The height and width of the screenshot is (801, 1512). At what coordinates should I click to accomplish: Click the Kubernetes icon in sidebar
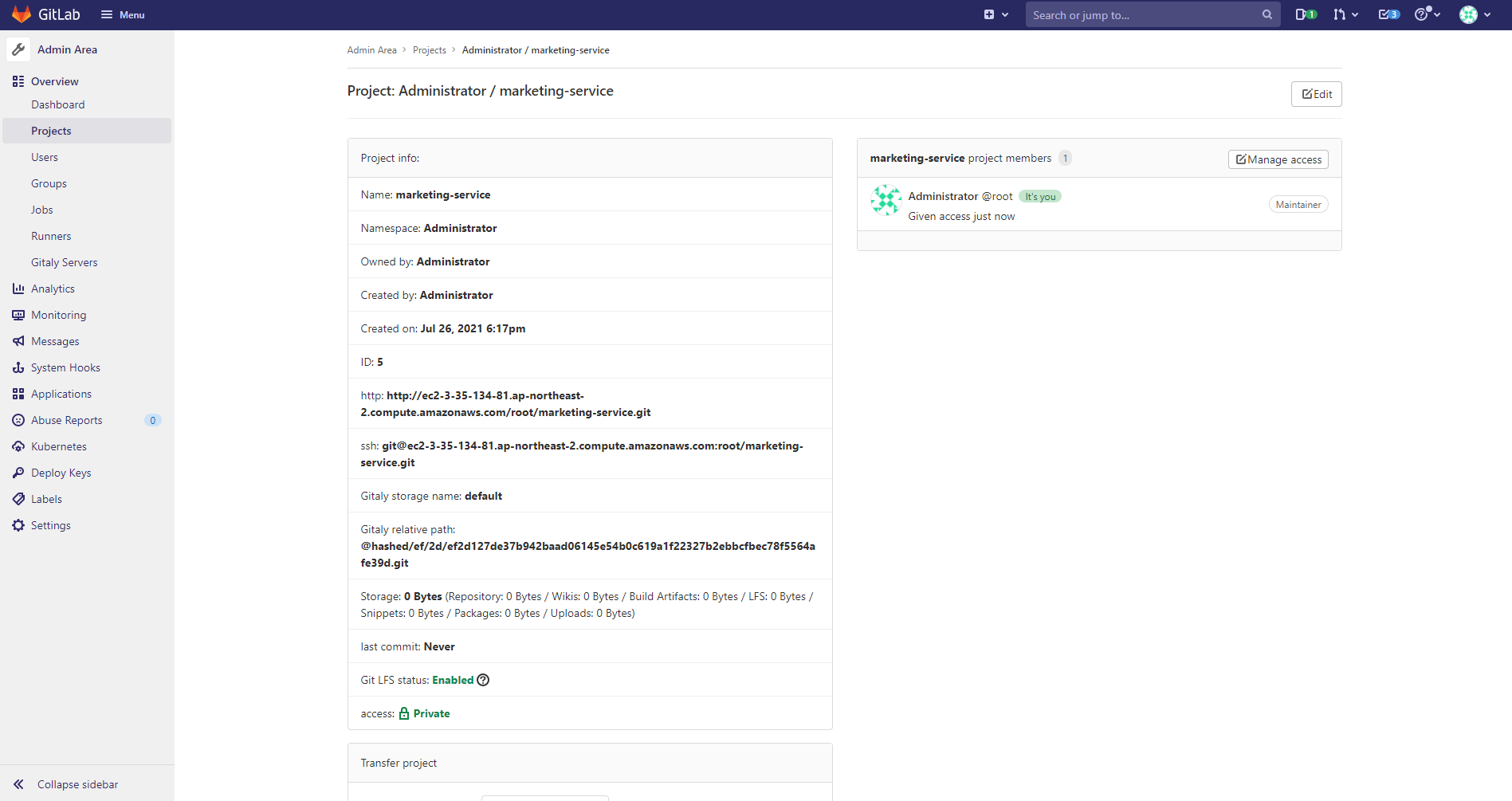coord(18,446)
